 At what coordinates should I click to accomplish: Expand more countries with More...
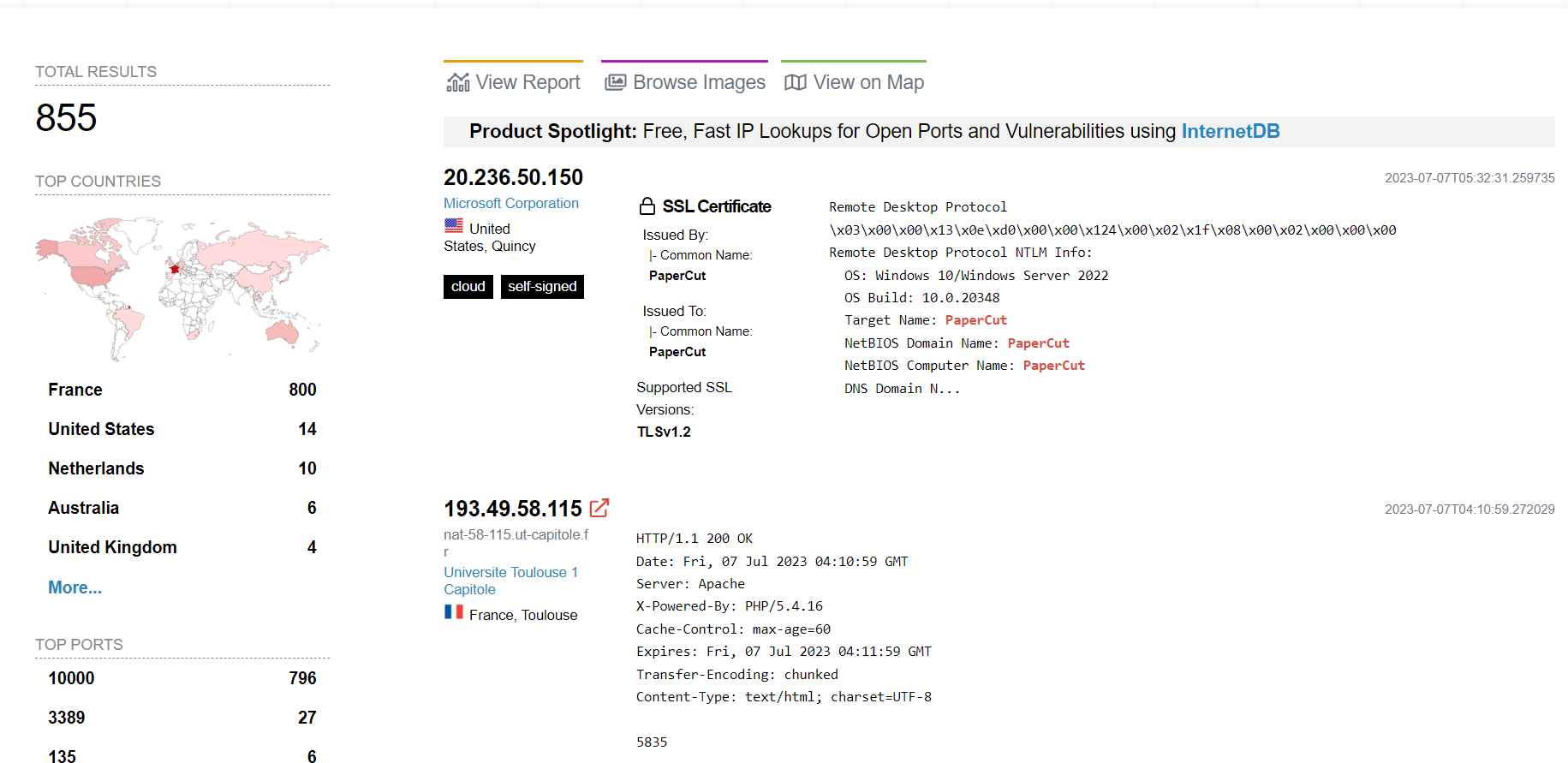(75, 587)
